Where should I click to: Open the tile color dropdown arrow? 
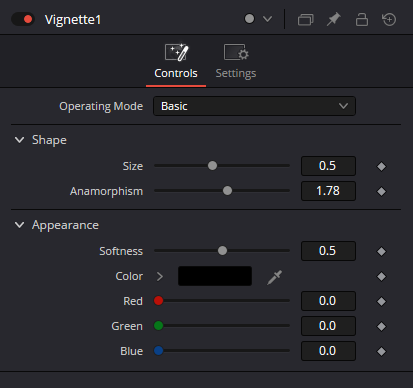point(267,19)
